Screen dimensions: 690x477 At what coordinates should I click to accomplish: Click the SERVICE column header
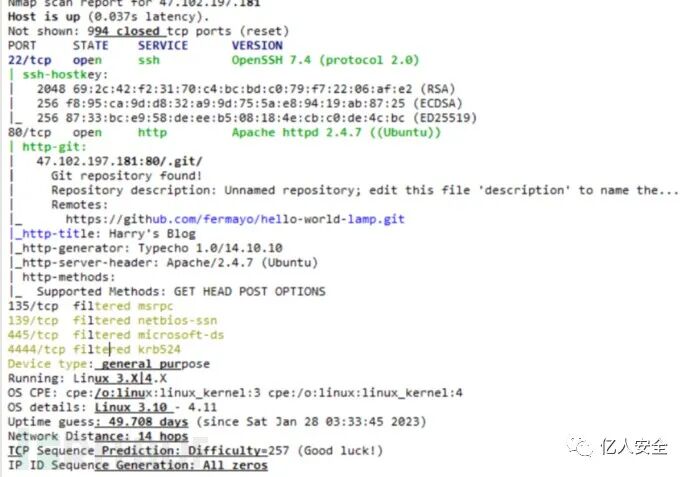pyautogui.click(x=163, y=46)
